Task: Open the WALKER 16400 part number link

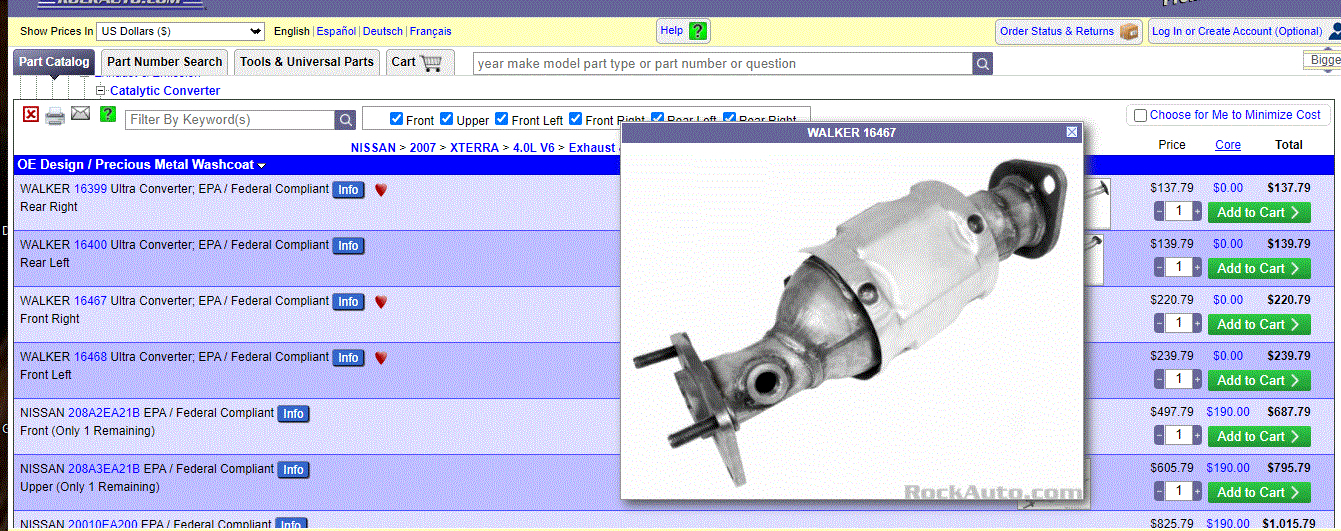Action: (x=90, y=245)
